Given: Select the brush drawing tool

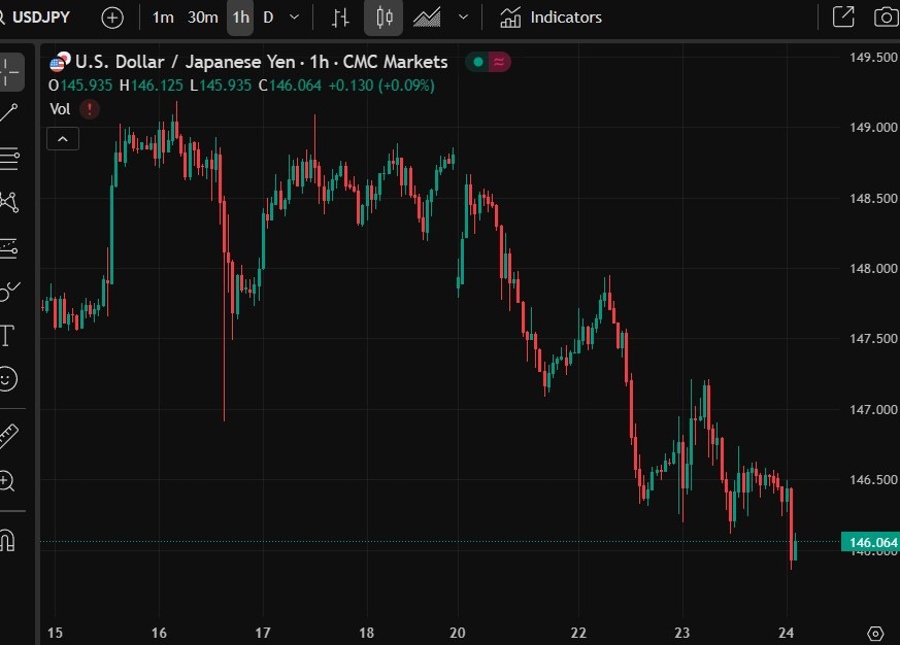Looking at the screenshot, I should (10, 291).
